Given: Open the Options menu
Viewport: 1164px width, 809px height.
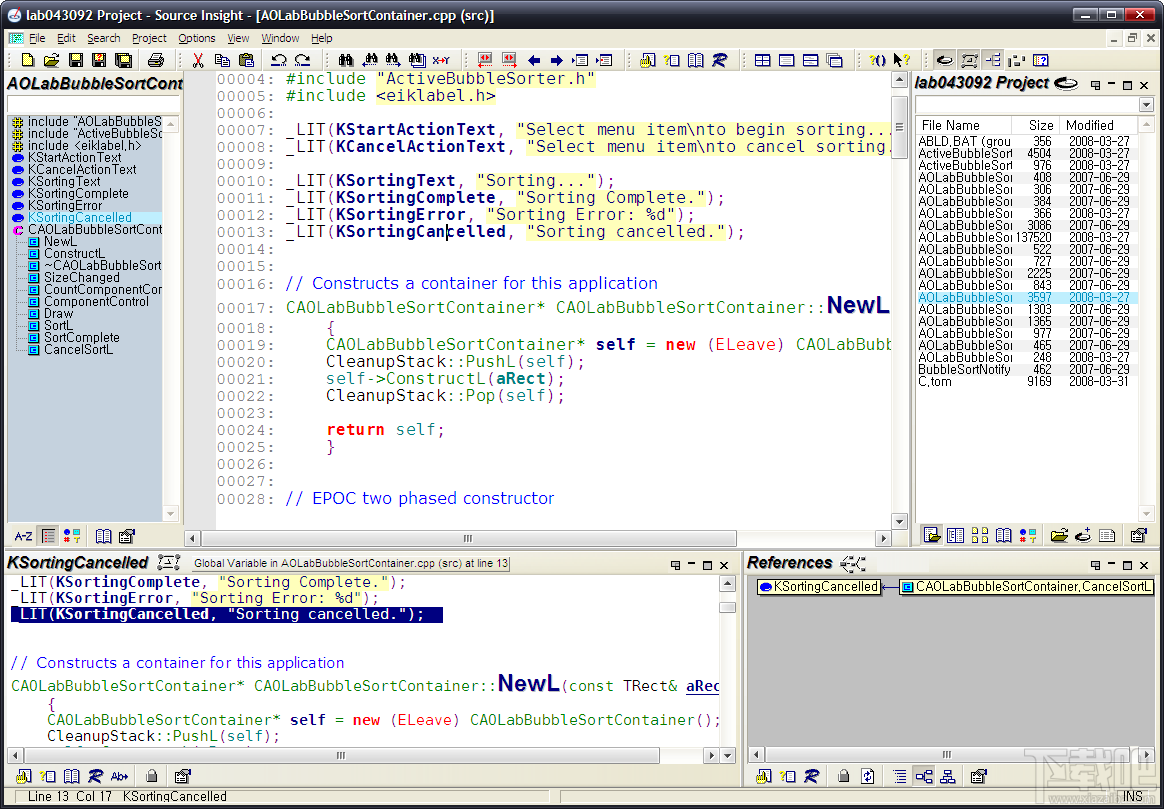Looking at the screenshot, I should click(196, 38).
